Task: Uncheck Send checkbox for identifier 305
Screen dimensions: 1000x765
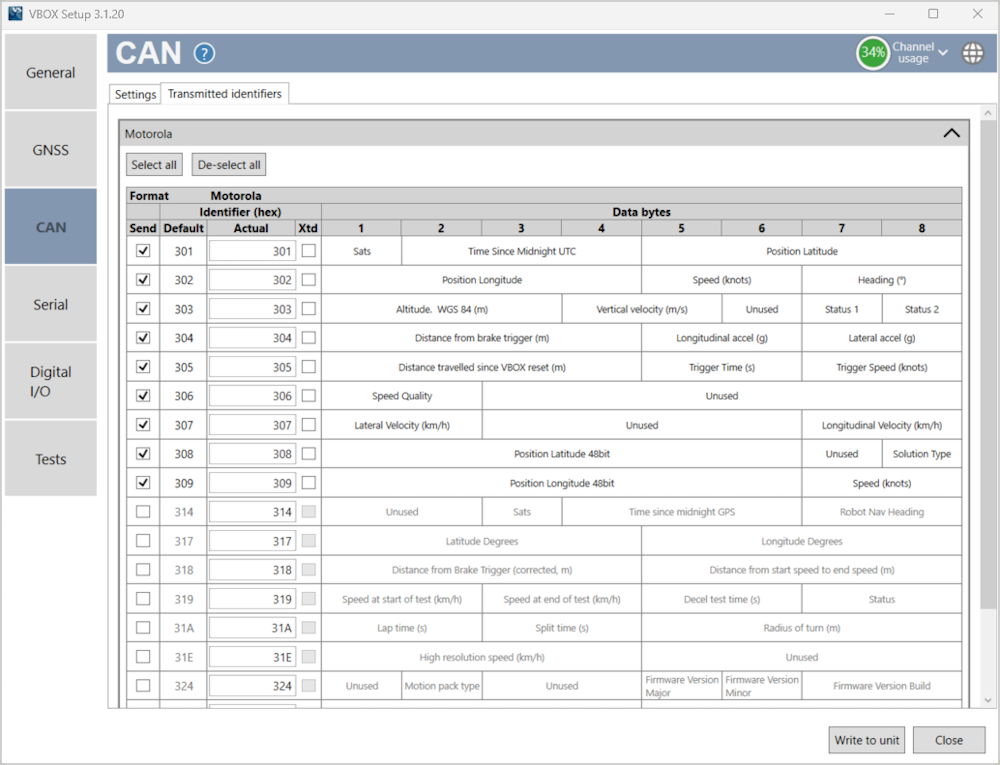Action: [x=143, y=367]
